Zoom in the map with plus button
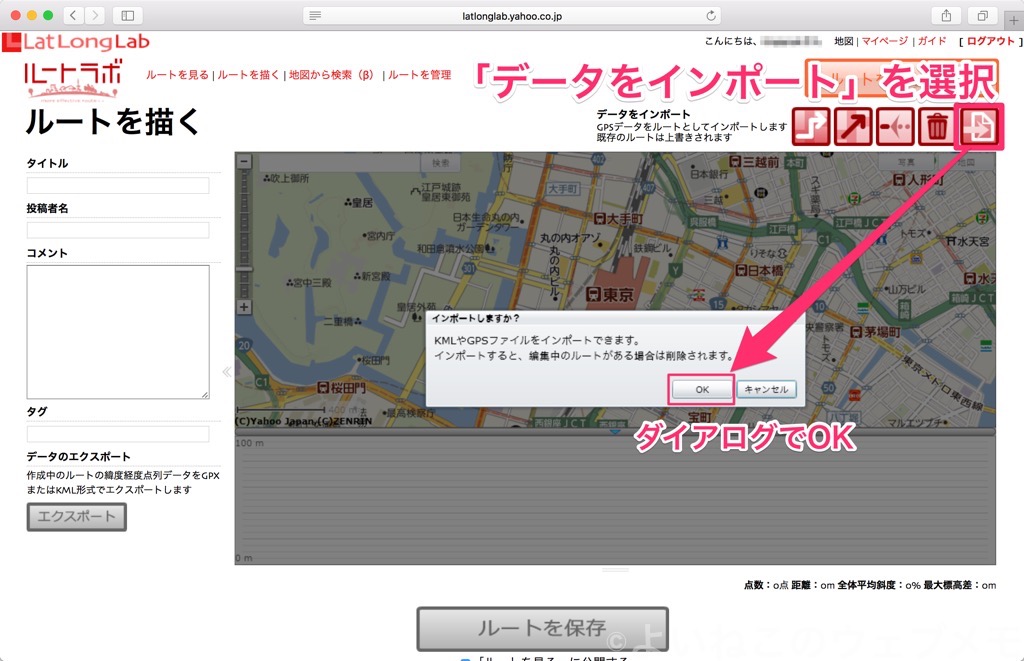The height and width of the screenshot is (661, 1024). coord(244,307)
